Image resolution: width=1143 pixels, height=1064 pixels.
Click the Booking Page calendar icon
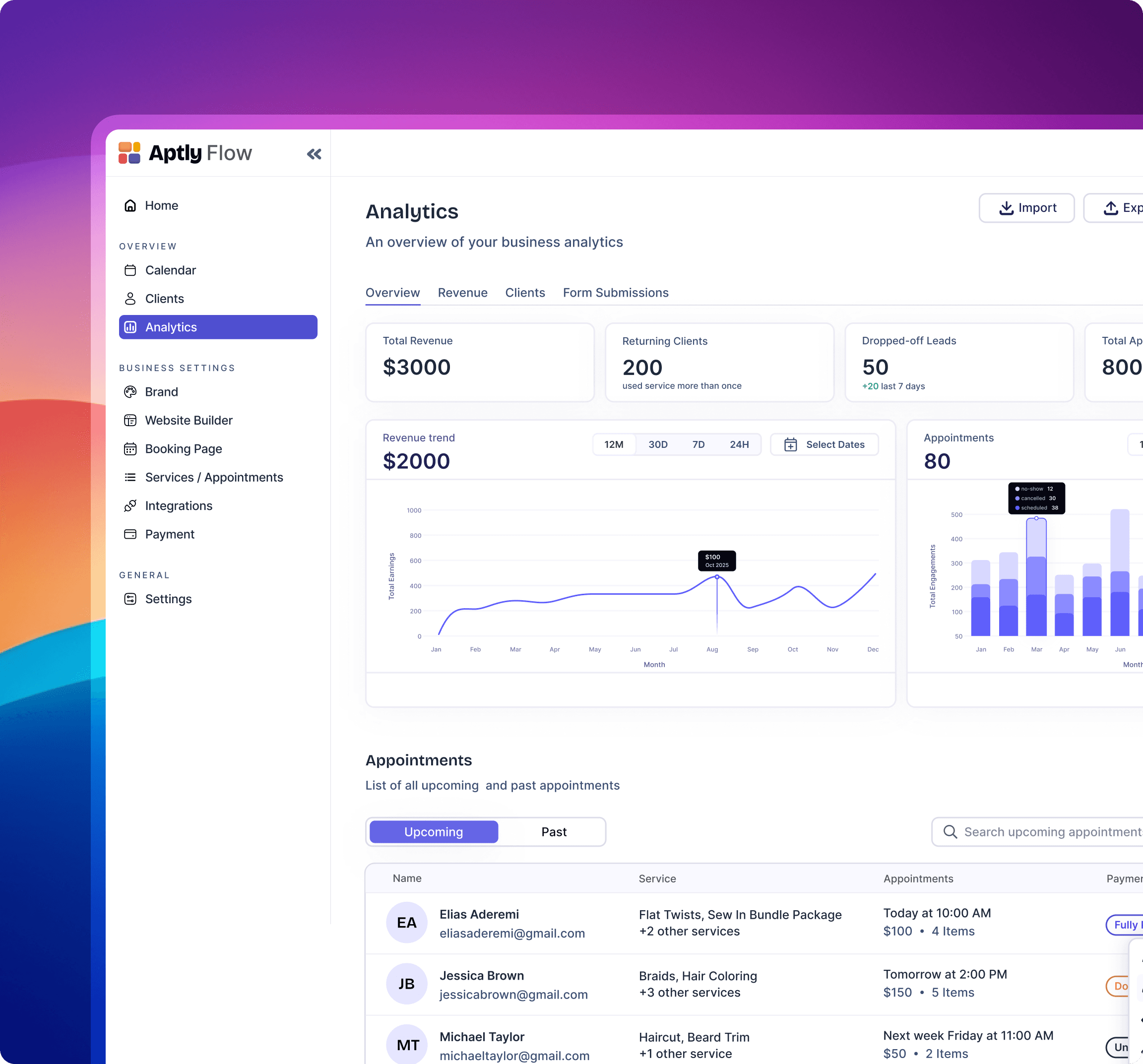pos(130,448)
